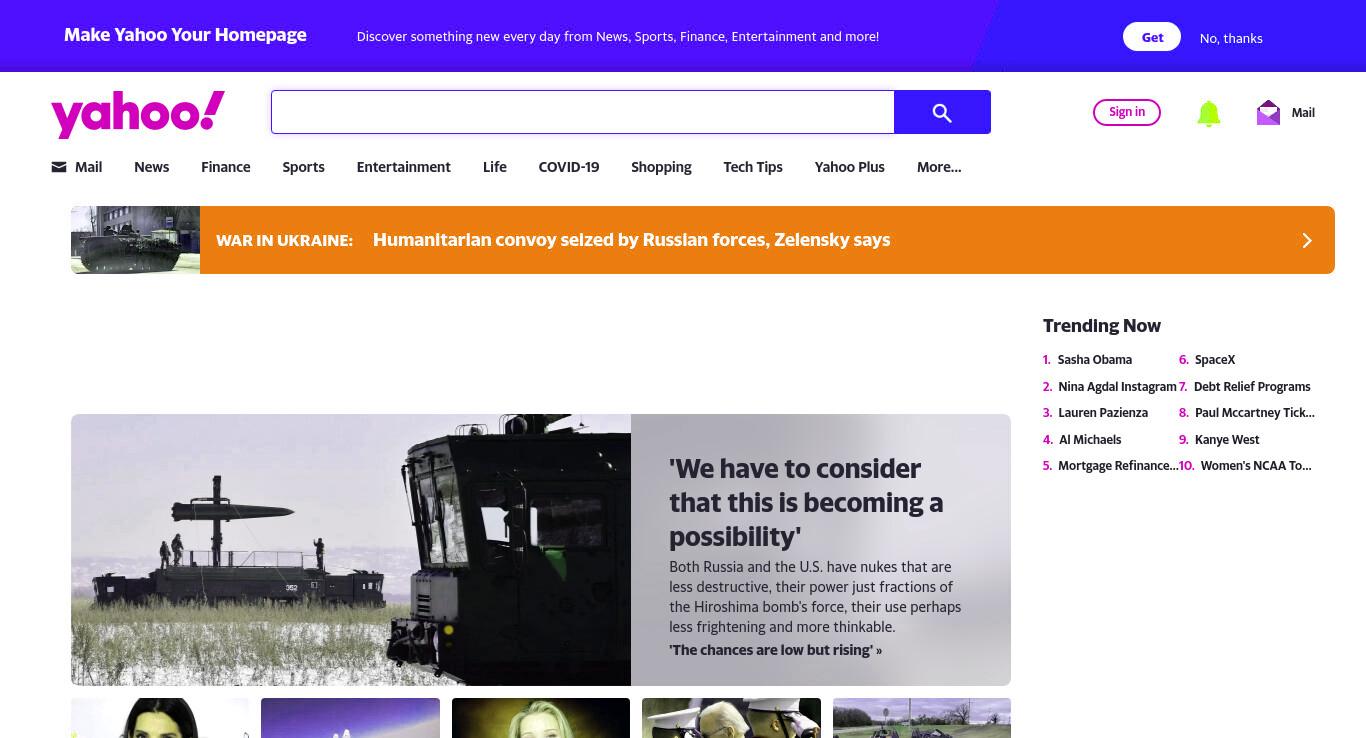
Task: Open notifications via the green bell icon
Action: click(x=1208, y=113)
